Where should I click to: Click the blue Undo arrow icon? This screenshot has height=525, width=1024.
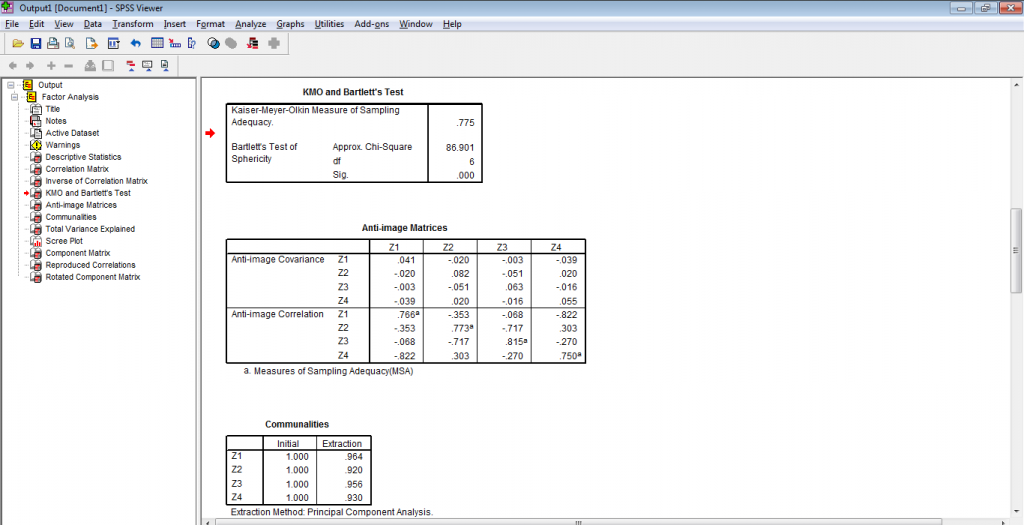pos(135,43)
